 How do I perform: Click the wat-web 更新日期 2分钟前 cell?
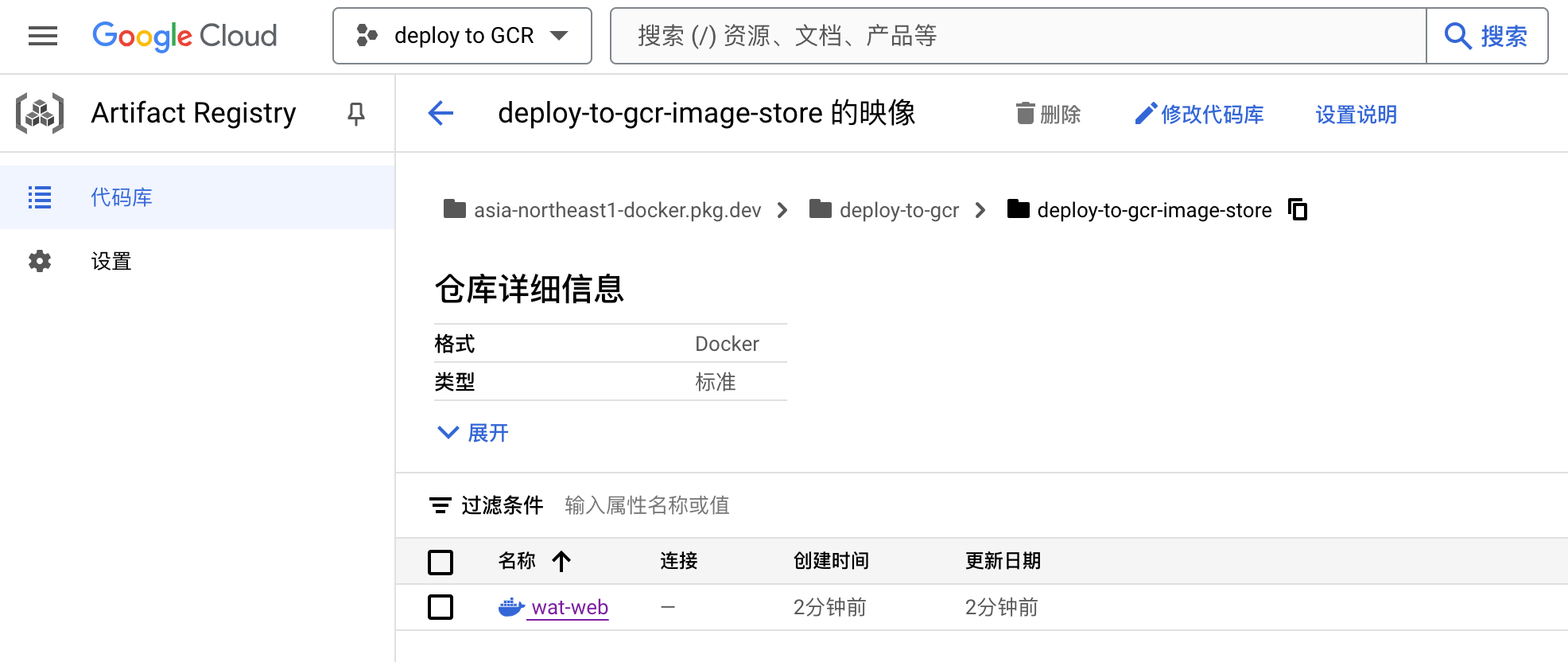point(1001,607)
